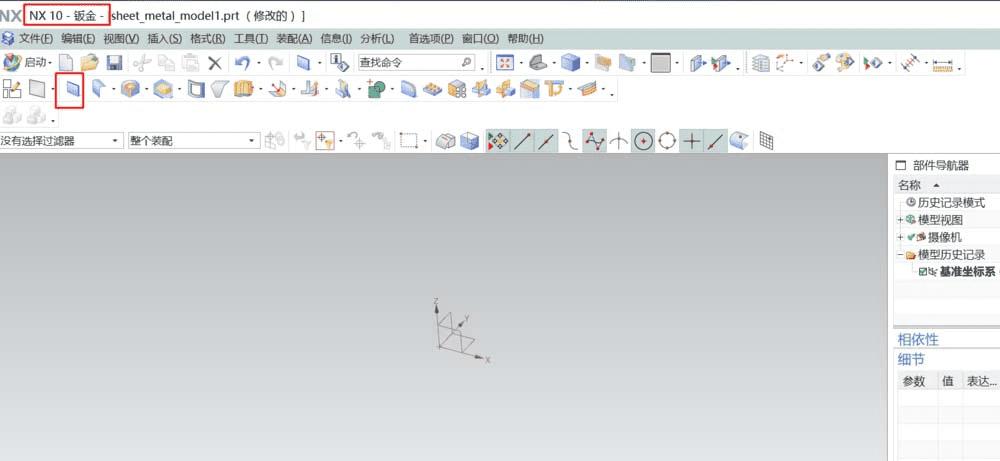Toggle checkbox for 基准坐标系 in navigator
Image resolution: width=1000 pixels, height=461 pixels.
click(922, 272)
